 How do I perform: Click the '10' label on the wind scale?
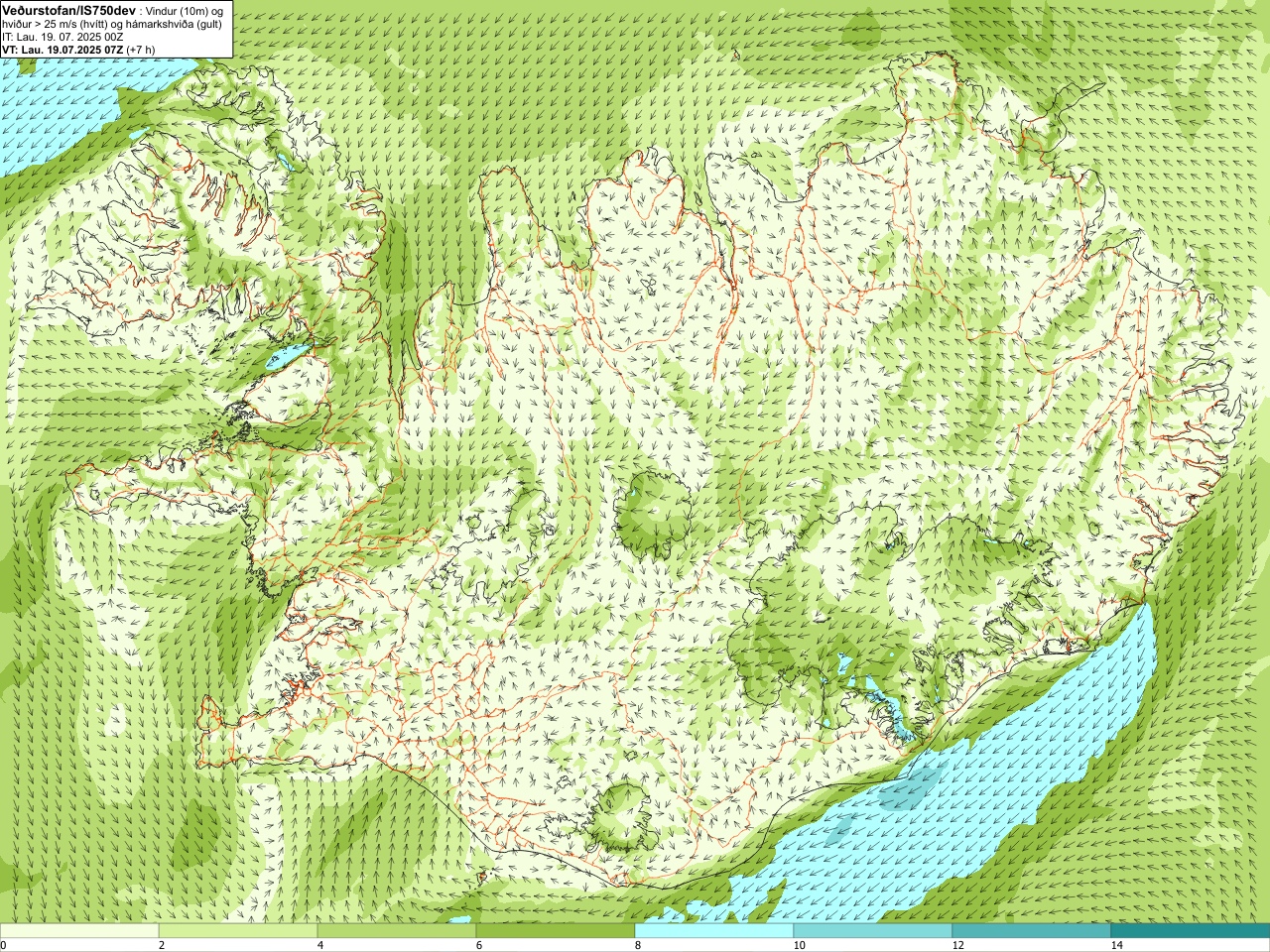pyautogui.click(x=799, y=945)
